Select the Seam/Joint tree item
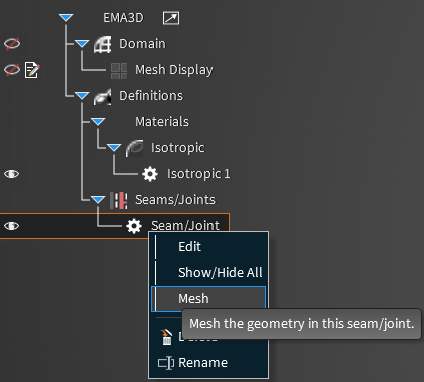Screen dimensions: 424x382 [x=185, y=226]
